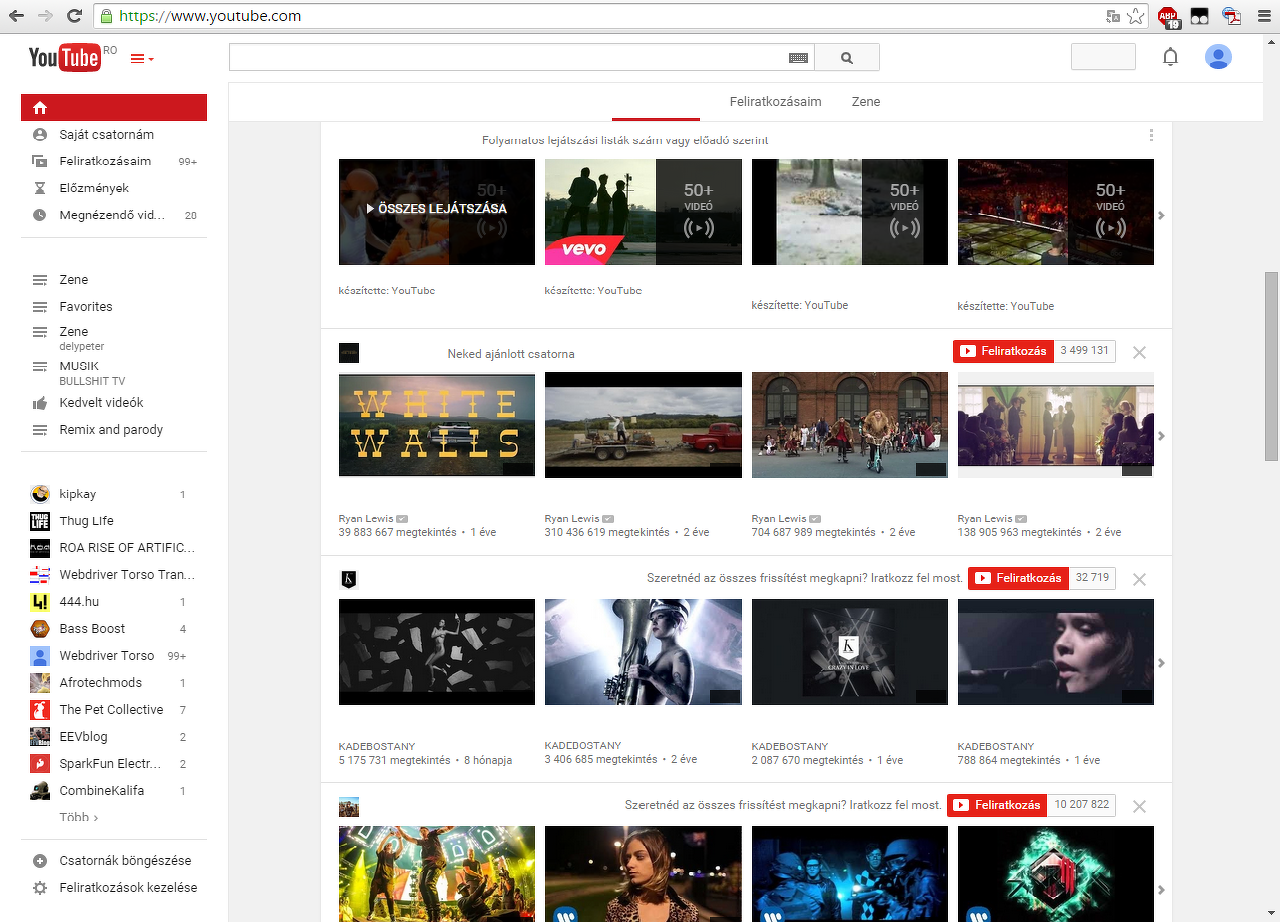Open the Megnézendő videók list
Screen dimensions: 1280x922
(x=114, y=215)
